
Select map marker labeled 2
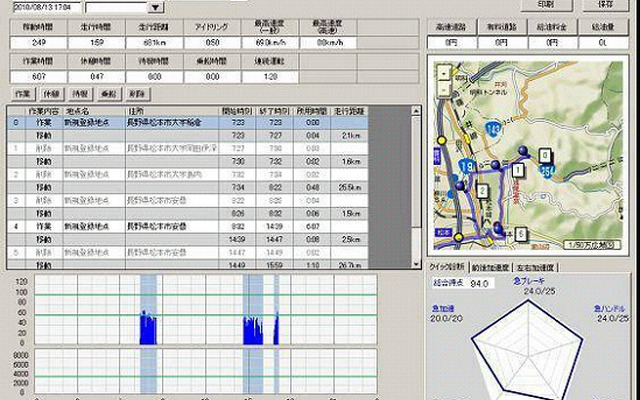tap(482, 191)
